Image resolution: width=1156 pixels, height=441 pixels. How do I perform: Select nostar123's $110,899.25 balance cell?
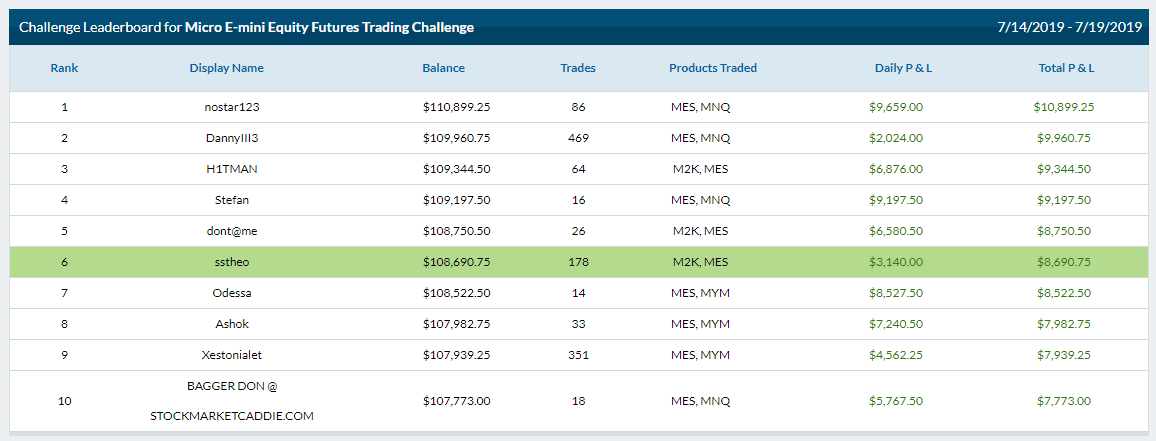click(457, 107)
